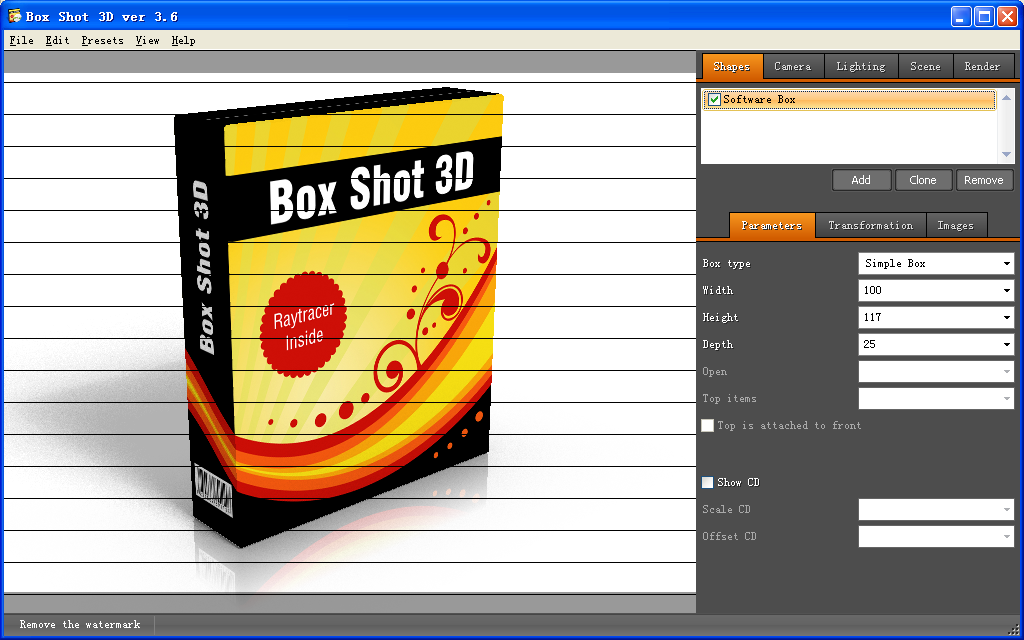The width and height of the screenshot is (1024, 640).
Task: Click the Offset CD dropdown
Action: point(936,536)
